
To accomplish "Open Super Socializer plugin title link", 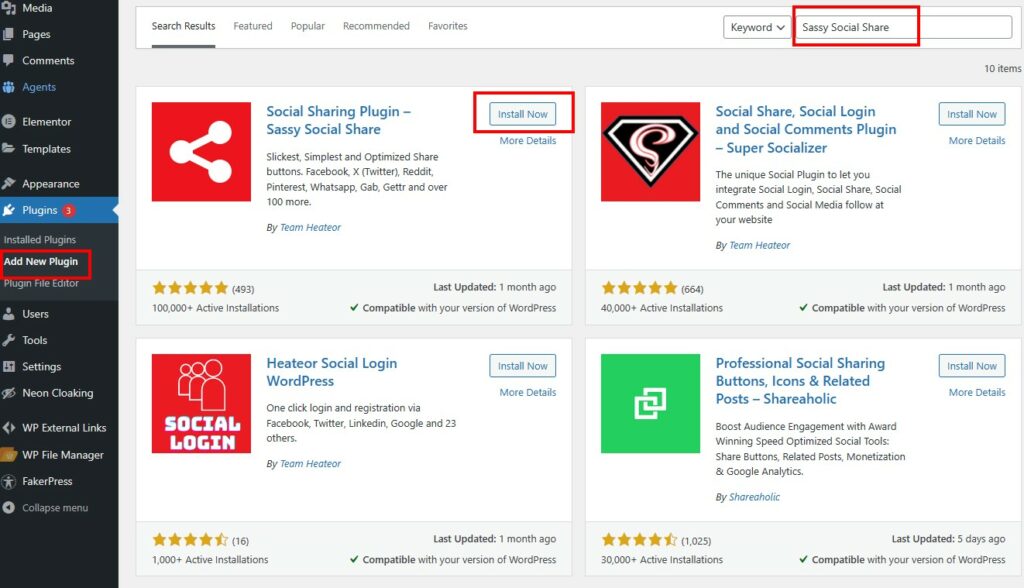I will point(806,129).
